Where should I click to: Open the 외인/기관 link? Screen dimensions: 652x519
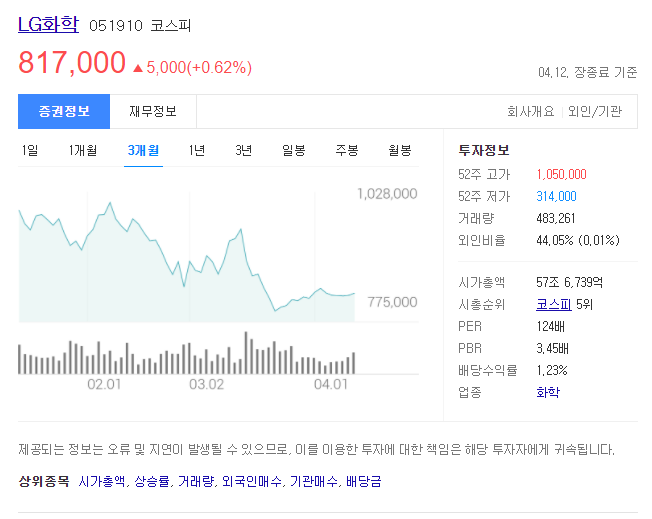(x=595, y=111)
